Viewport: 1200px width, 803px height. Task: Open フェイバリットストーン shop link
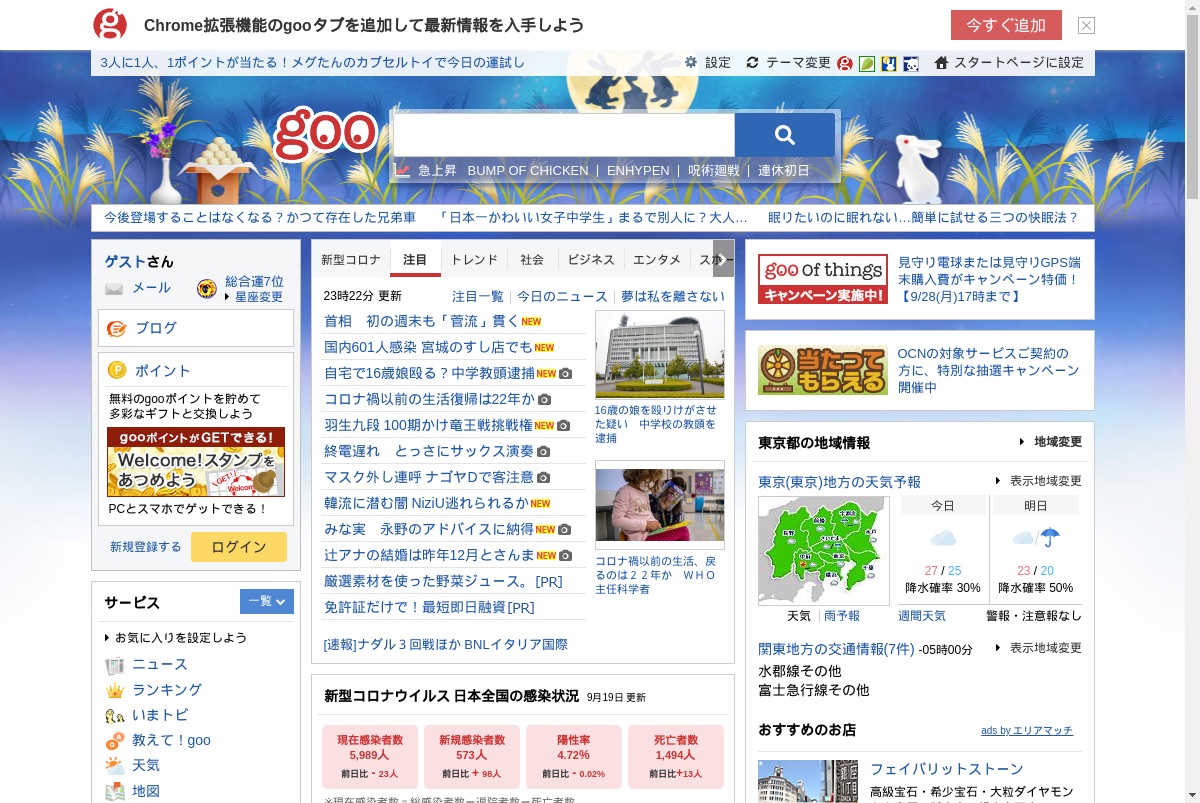[947, 769]
